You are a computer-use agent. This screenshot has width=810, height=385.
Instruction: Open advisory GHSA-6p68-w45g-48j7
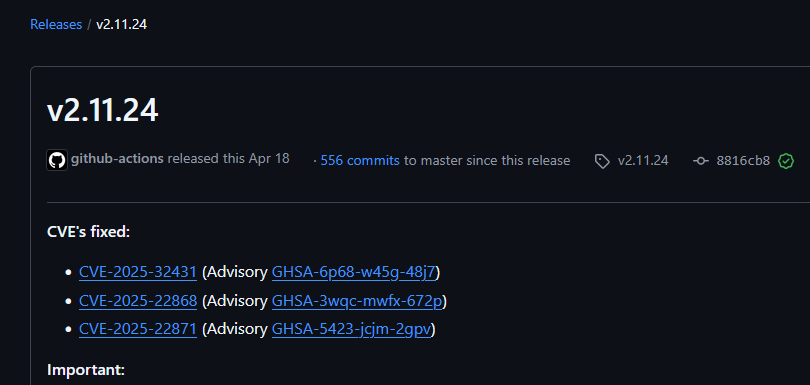(354, 272)
